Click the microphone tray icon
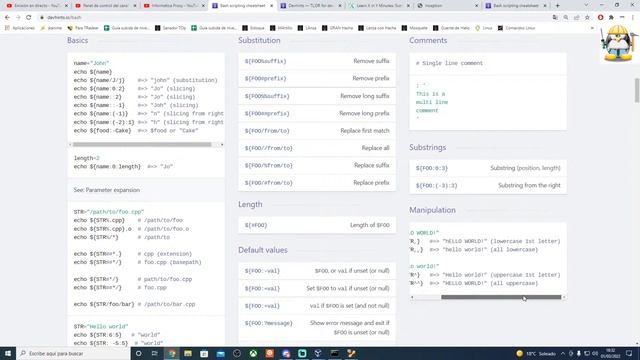640x360 pixels. pos(579,353)
